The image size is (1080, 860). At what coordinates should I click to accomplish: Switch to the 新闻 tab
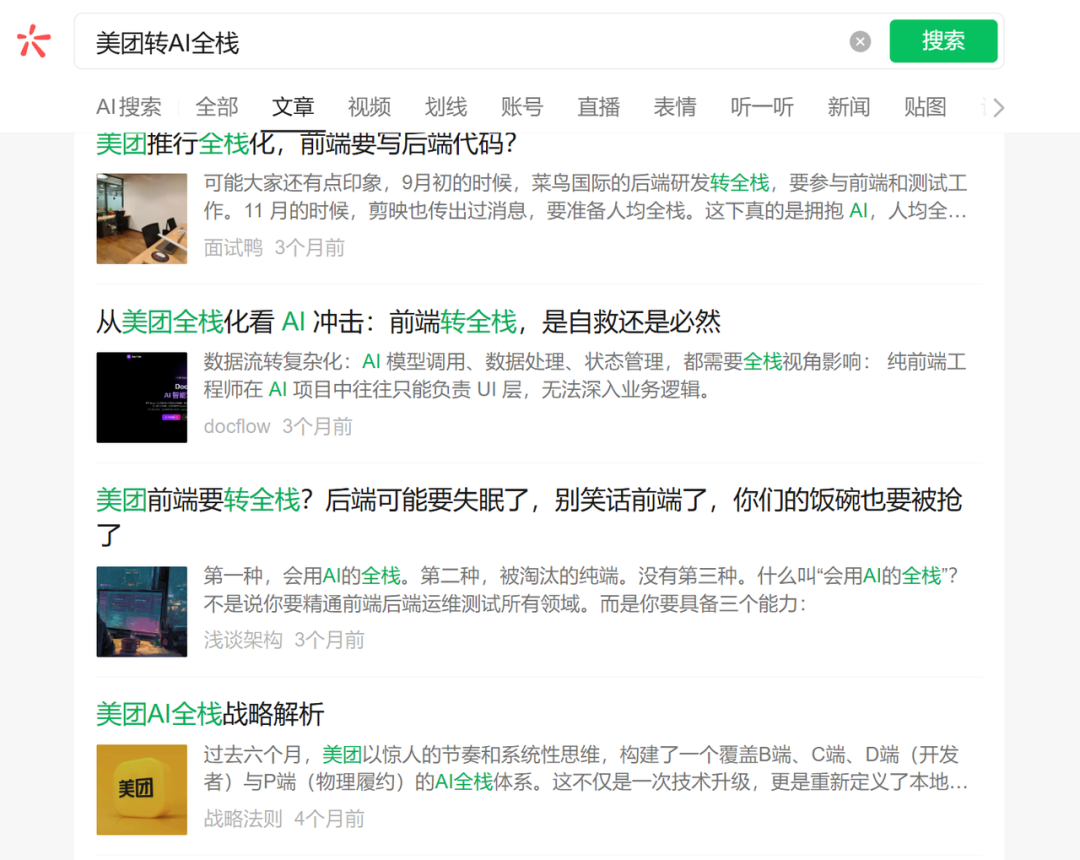point(849,107)
